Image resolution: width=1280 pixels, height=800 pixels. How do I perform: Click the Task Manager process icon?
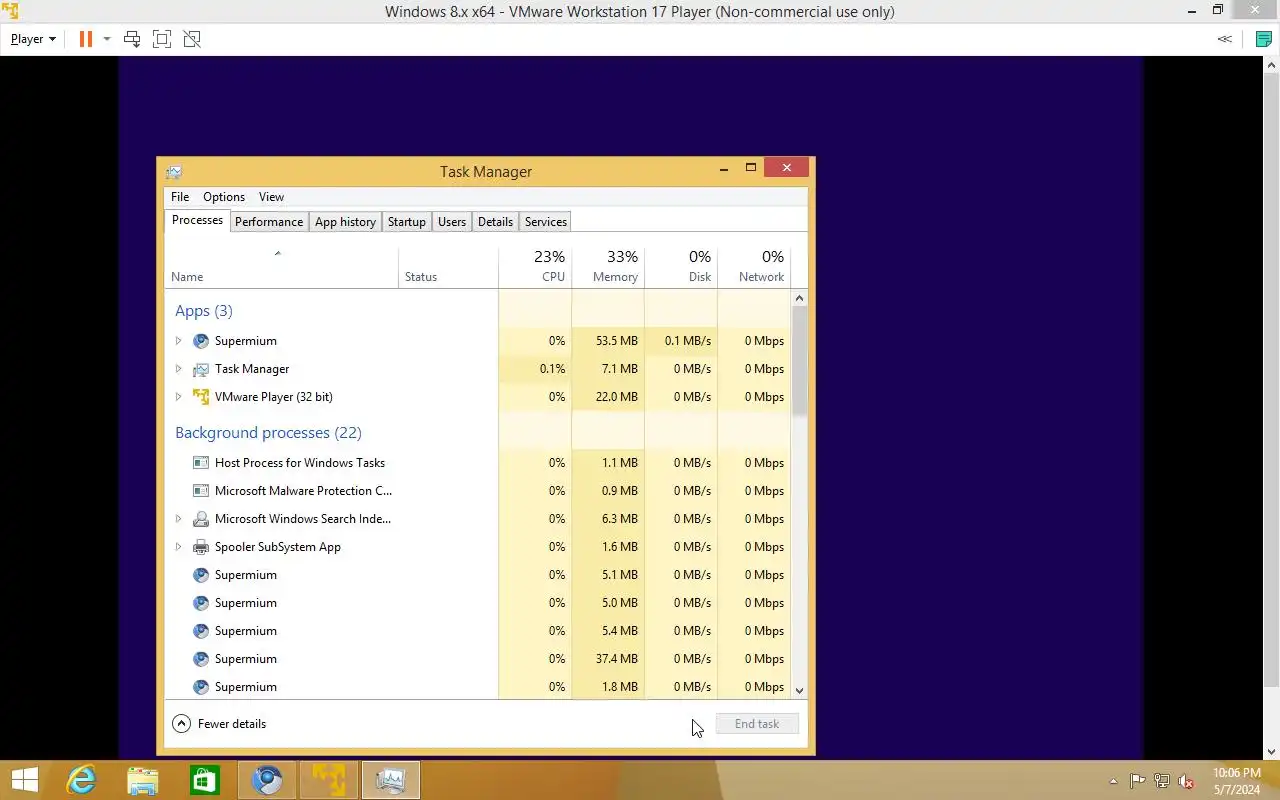201,369
